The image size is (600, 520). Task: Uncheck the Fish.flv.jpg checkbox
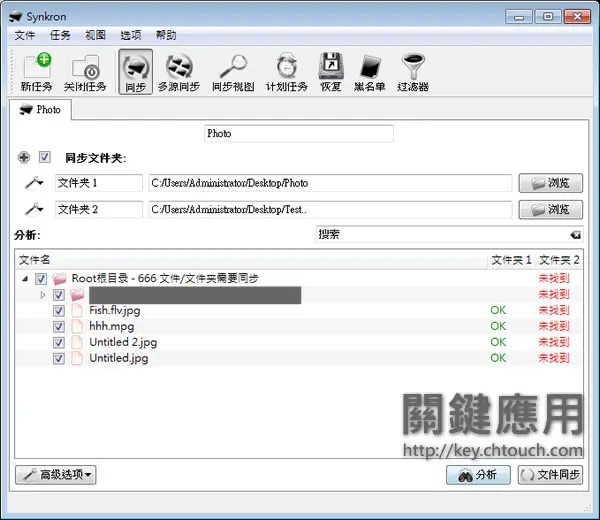59,311
